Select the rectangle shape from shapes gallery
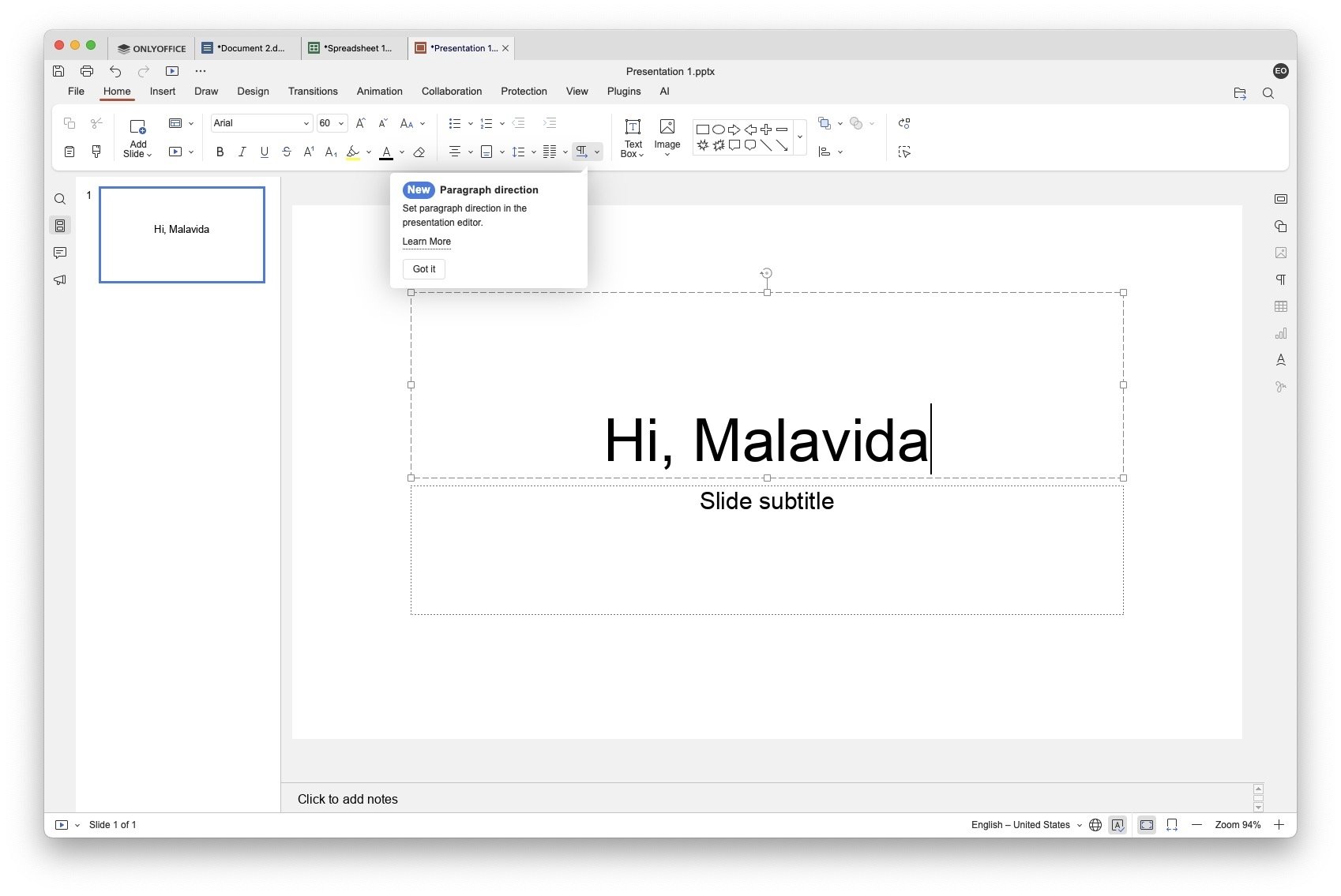The width and height of the screenshot is (1341, 896). click(x=702, y=129)
